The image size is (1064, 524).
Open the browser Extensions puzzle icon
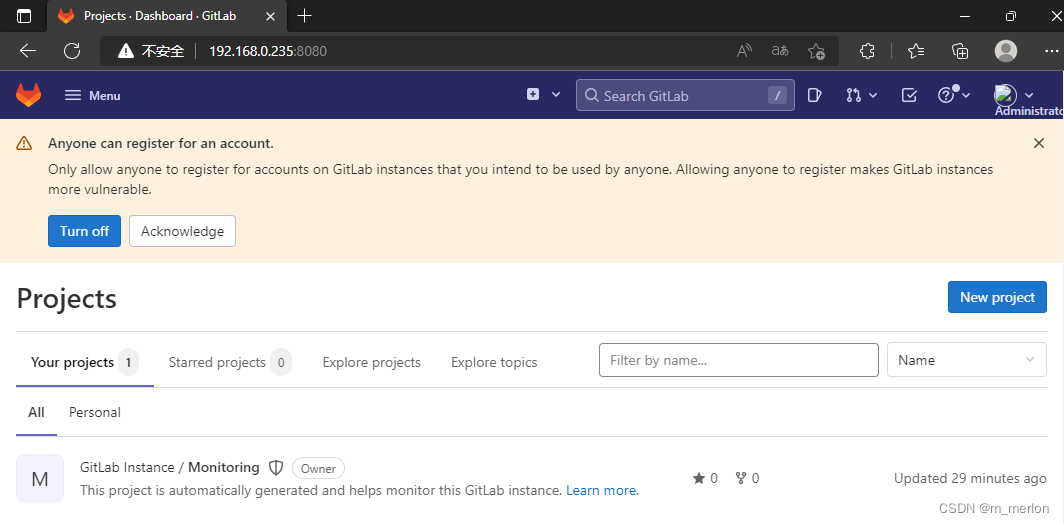point(867,51)
